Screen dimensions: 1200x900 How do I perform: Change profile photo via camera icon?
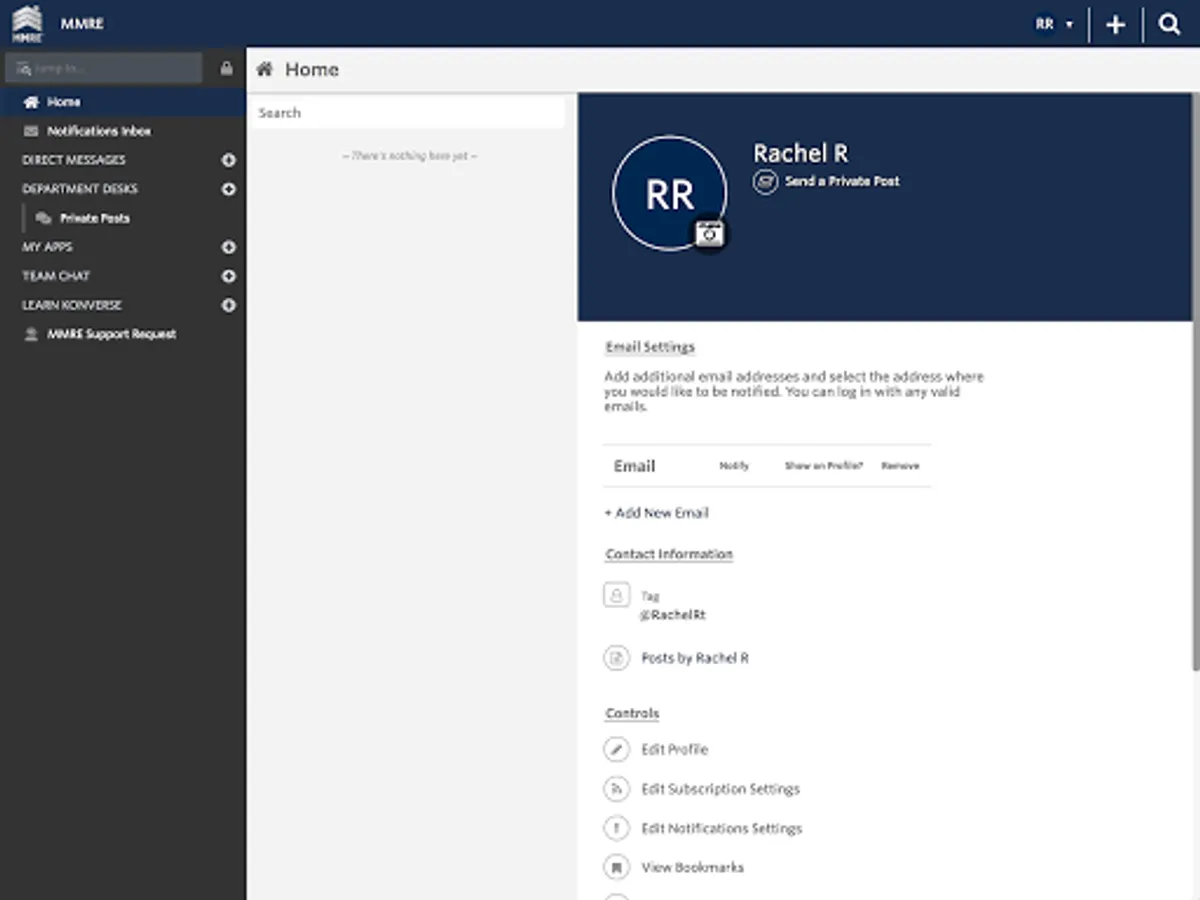[x=710, y=233]
